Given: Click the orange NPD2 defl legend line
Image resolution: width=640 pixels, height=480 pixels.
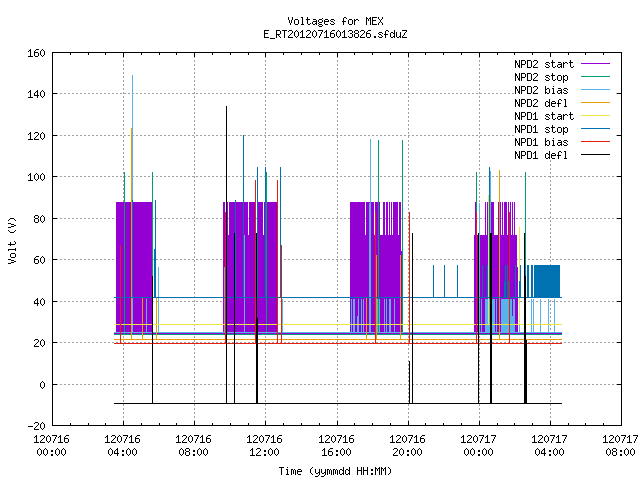Looking at the screenshot, I should (596, 102).
